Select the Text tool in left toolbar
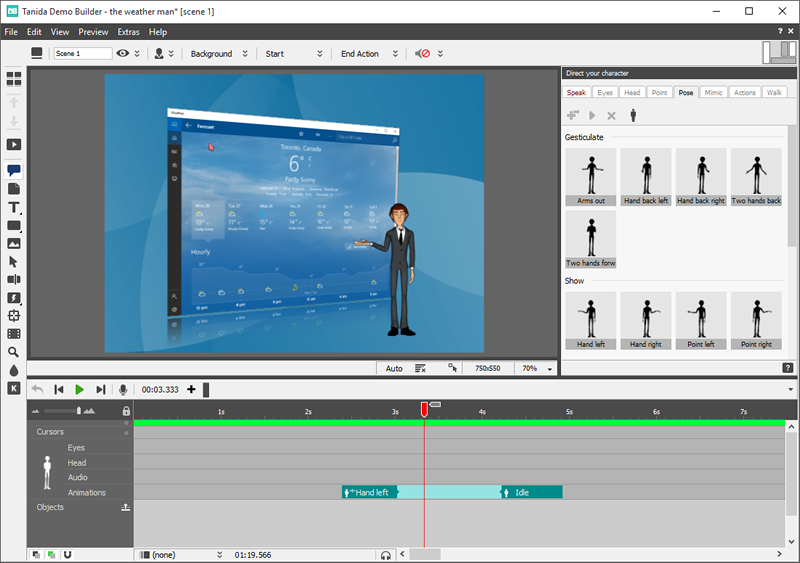This screenshot has width=800, height=563. click(x=14, y=207)
